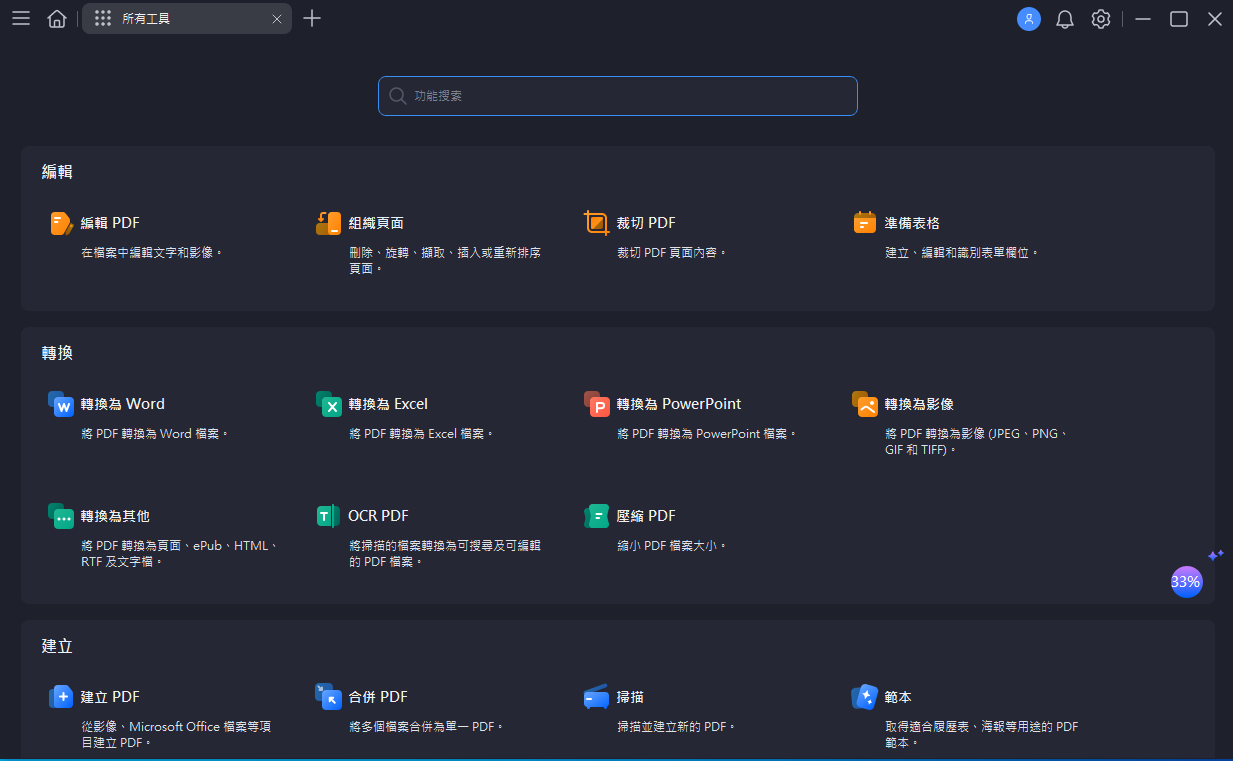Start 掃描 label
Viewport: 1233px width, 761px height.
point(630,697)
